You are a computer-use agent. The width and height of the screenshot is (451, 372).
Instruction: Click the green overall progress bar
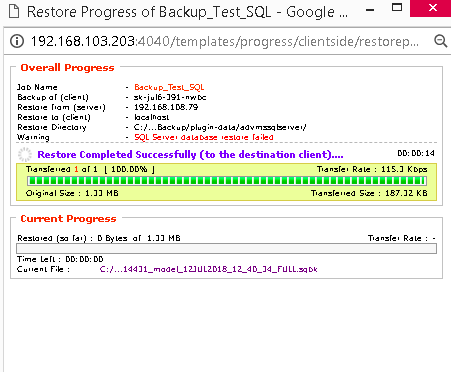(x=227, y=181)
